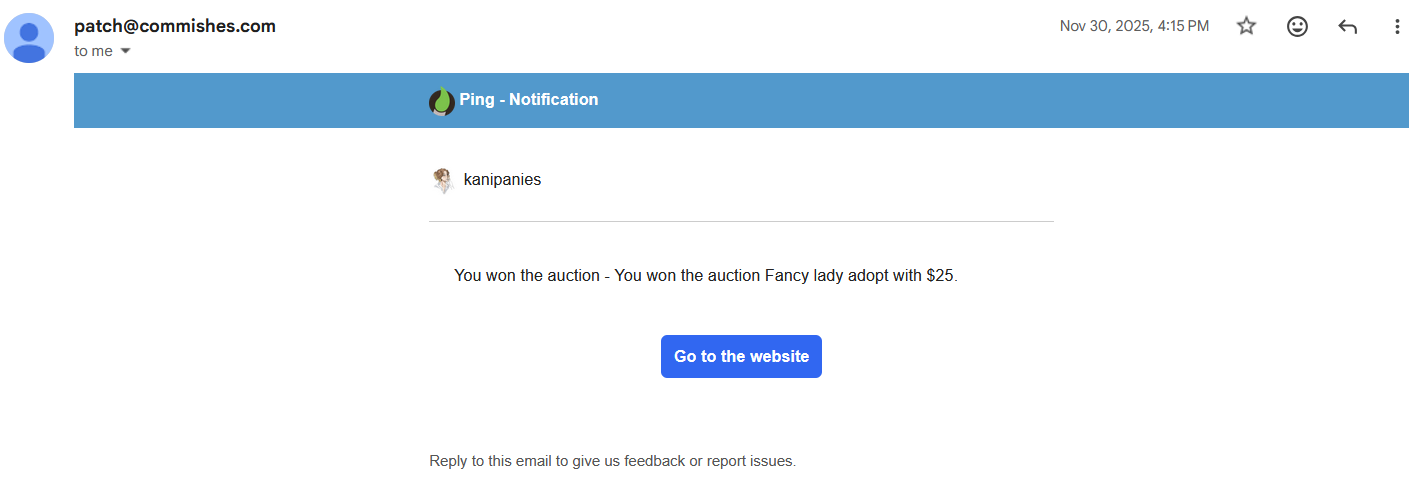This screenshot has height=502, width=1414.
Task: Click the divider line below kanipanies
Action: tap(741, 221)
